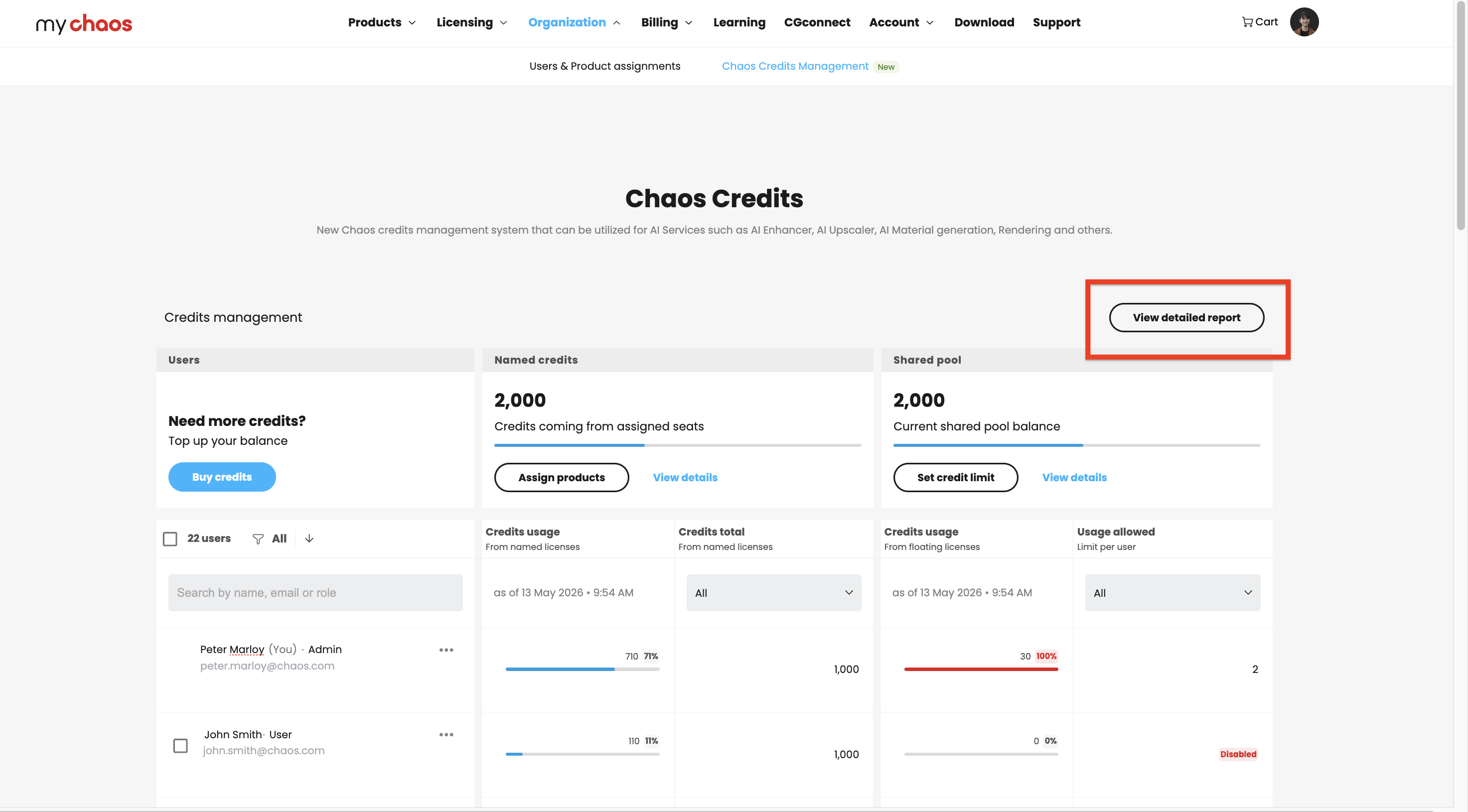1468x812 pixels.
Task: Open View details under Named credits
Action: (685, 478)
